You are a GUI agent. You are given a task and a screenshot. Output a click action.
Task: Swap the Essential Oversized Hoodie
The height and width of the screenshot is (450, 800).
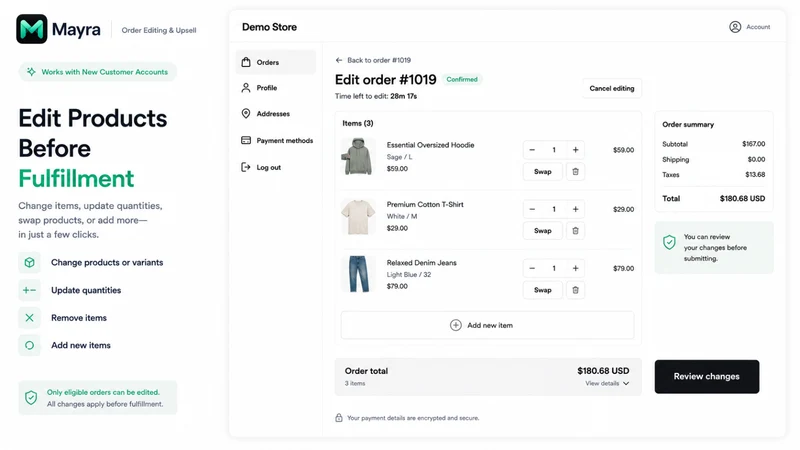click(x=543, y=171)
